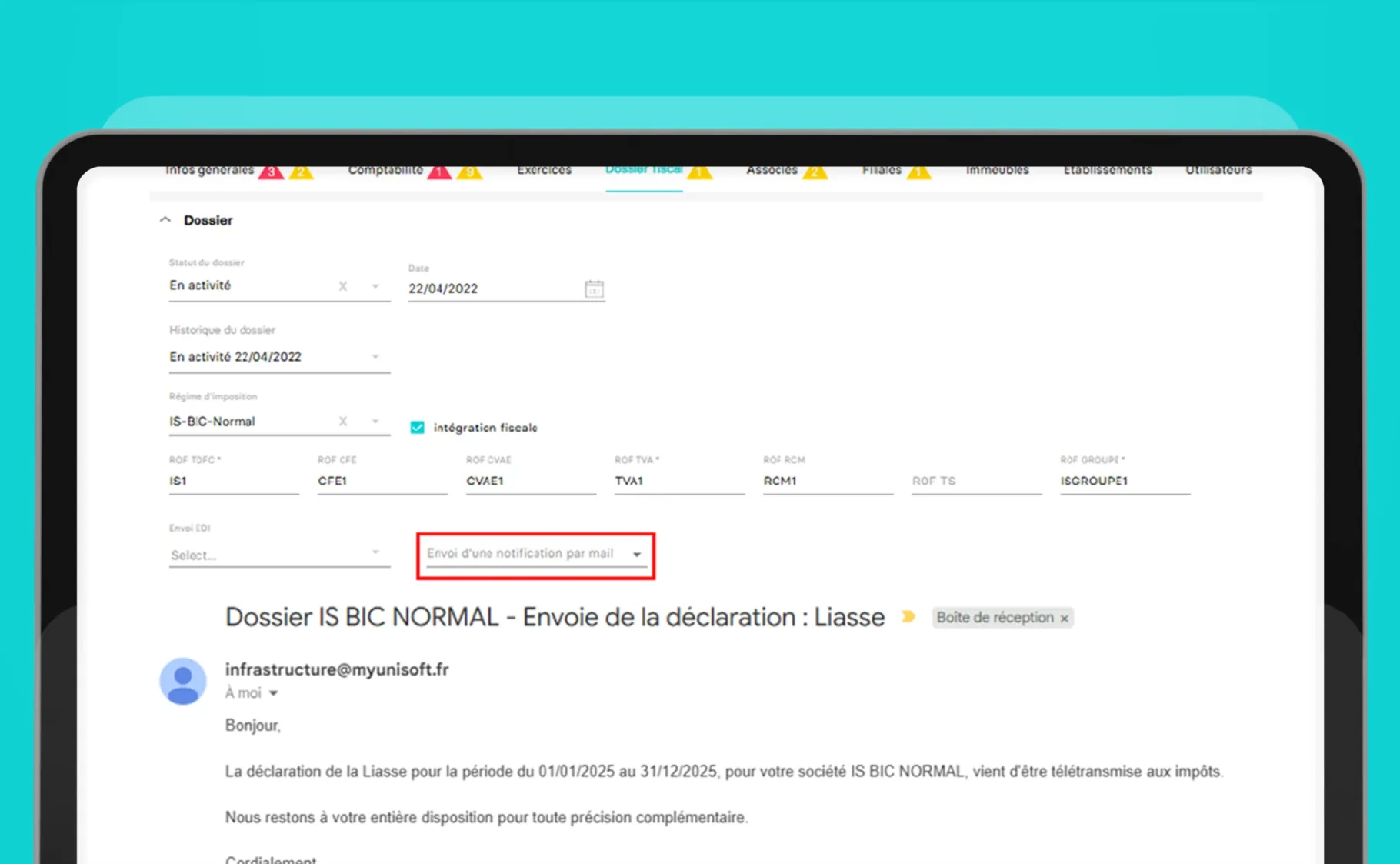Click the ROF CVAE field with CVAE1

point(531,481)
